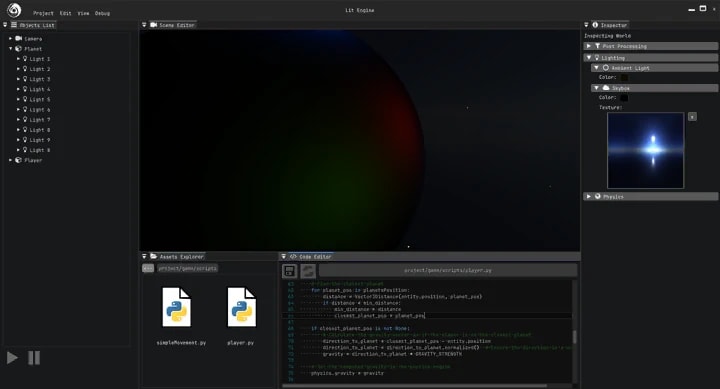Click the Skybox texture thumbnail
This screenshot has width=720, height=389.
coord(645,151)
